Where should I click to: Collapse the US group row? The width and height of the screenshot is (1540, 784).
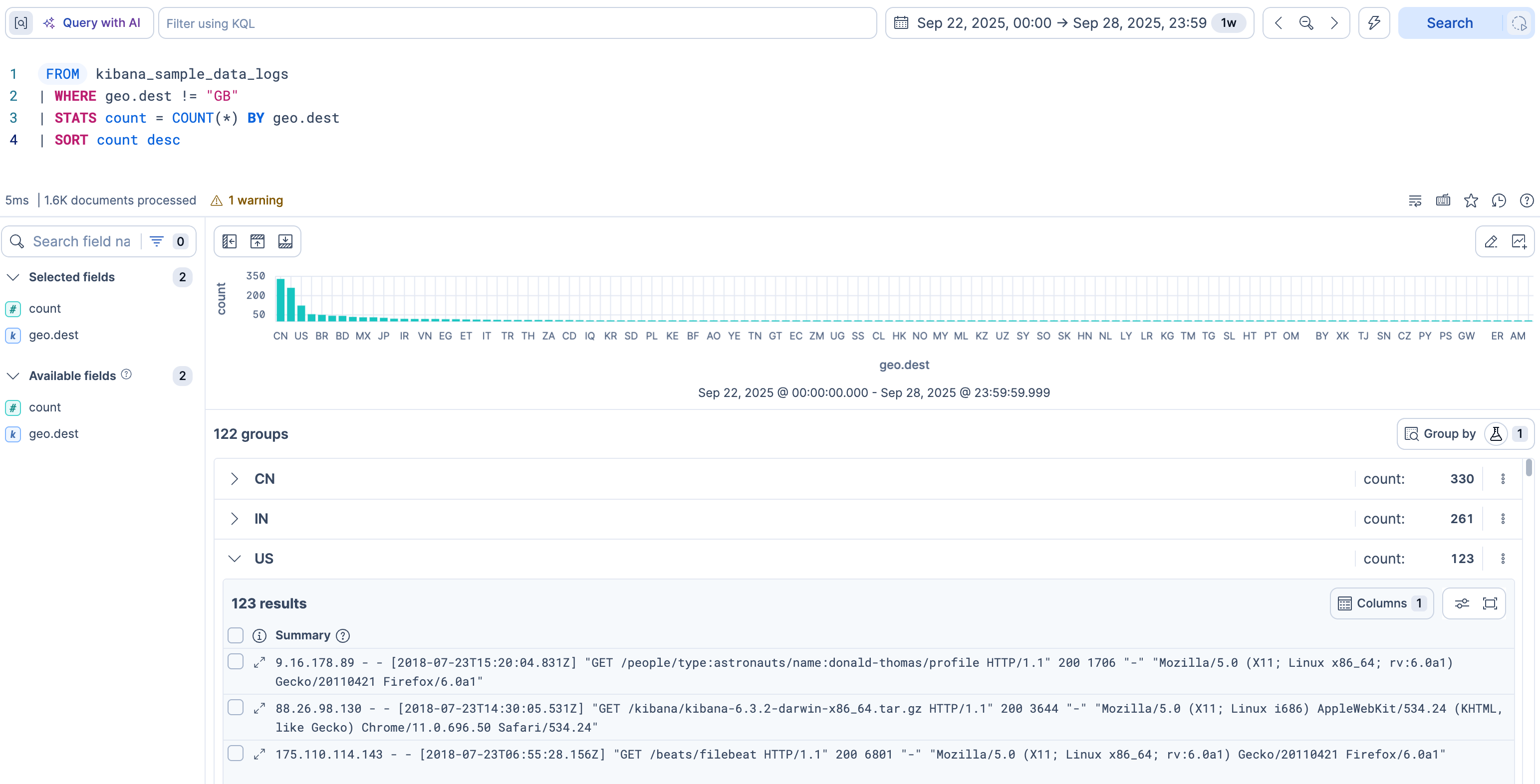tap(235, 559)
